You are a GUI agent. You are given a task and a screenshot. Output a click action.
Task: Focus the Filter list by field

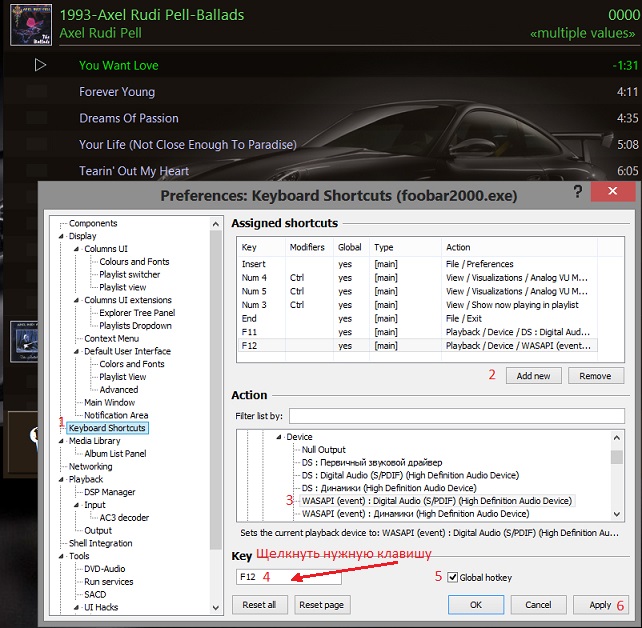pos(456,416)
